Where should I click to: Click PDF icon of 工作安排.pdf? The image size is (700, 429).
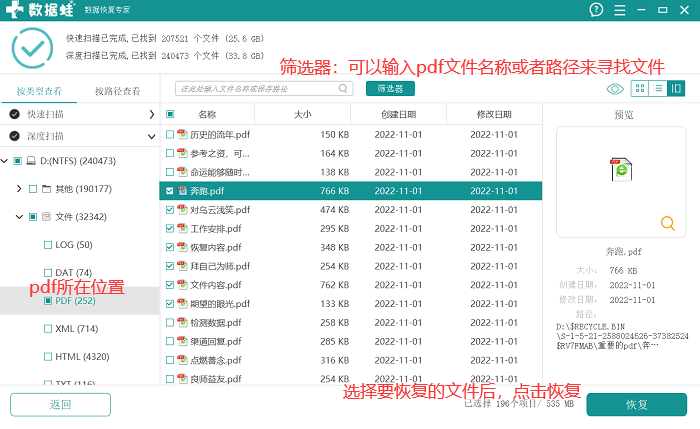pos(182,228)
